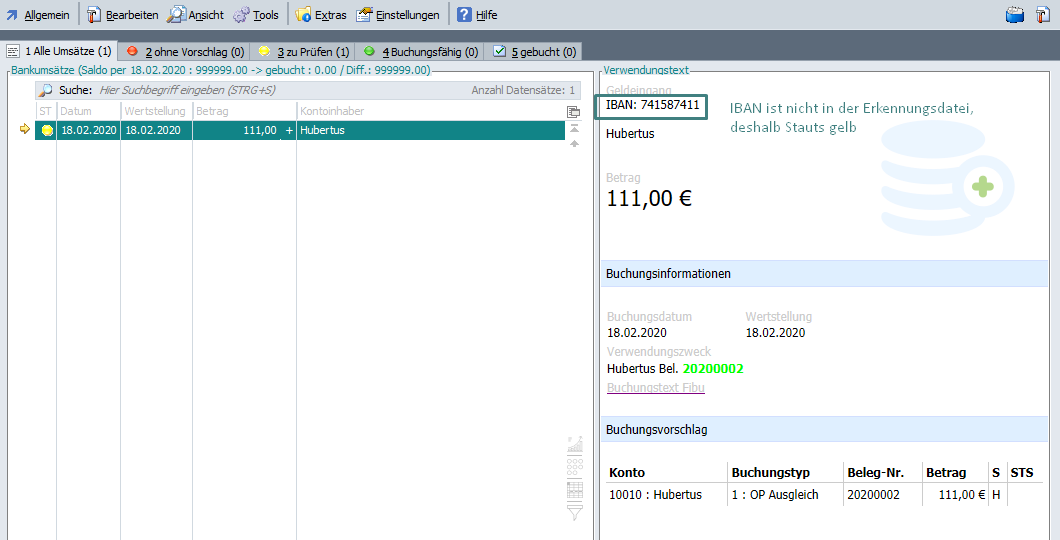
Task: Click into the Suche search field
Action: (280, 90)
